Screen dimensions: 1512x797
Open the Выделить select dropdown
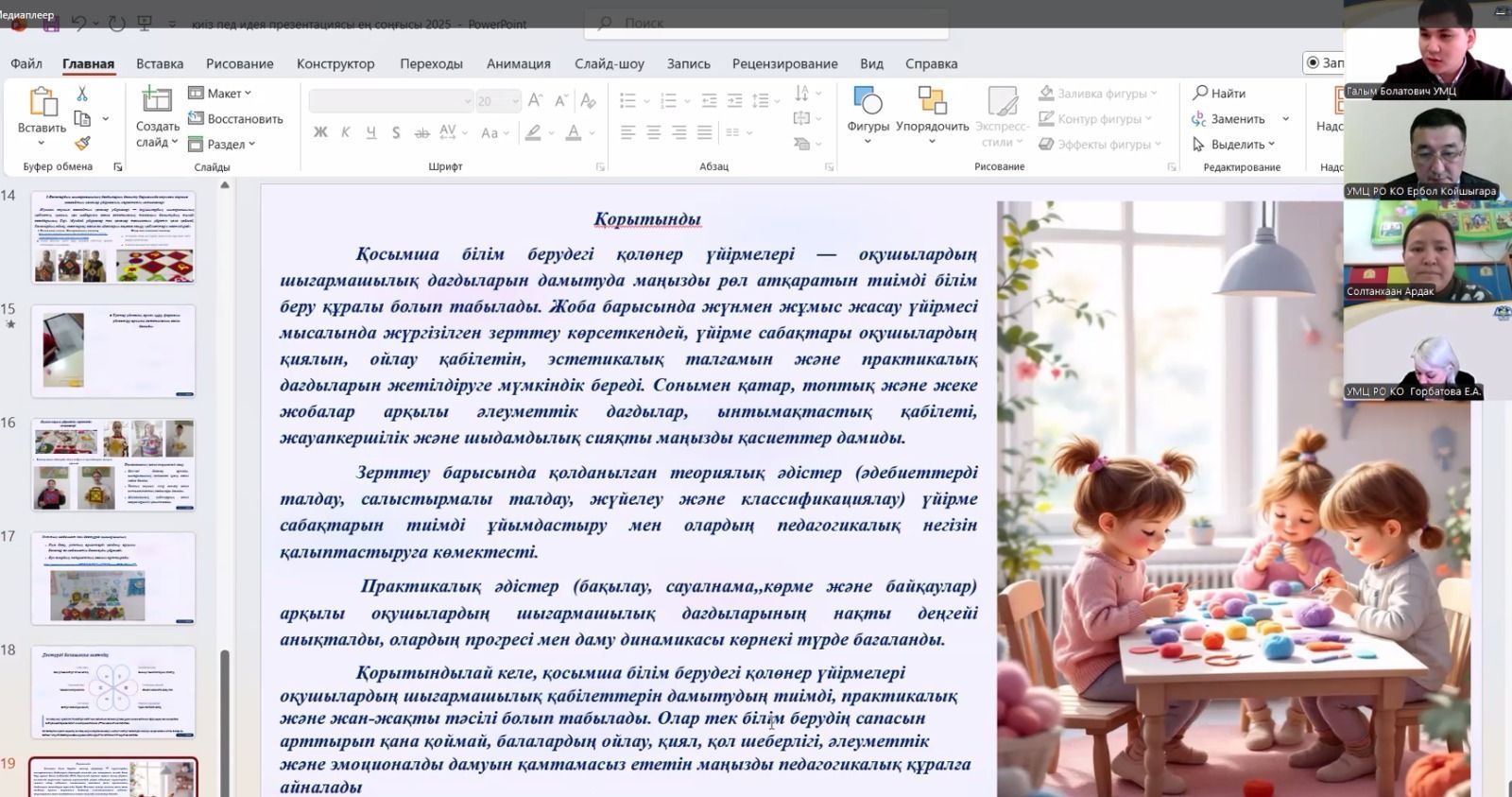pos(1234,144)
